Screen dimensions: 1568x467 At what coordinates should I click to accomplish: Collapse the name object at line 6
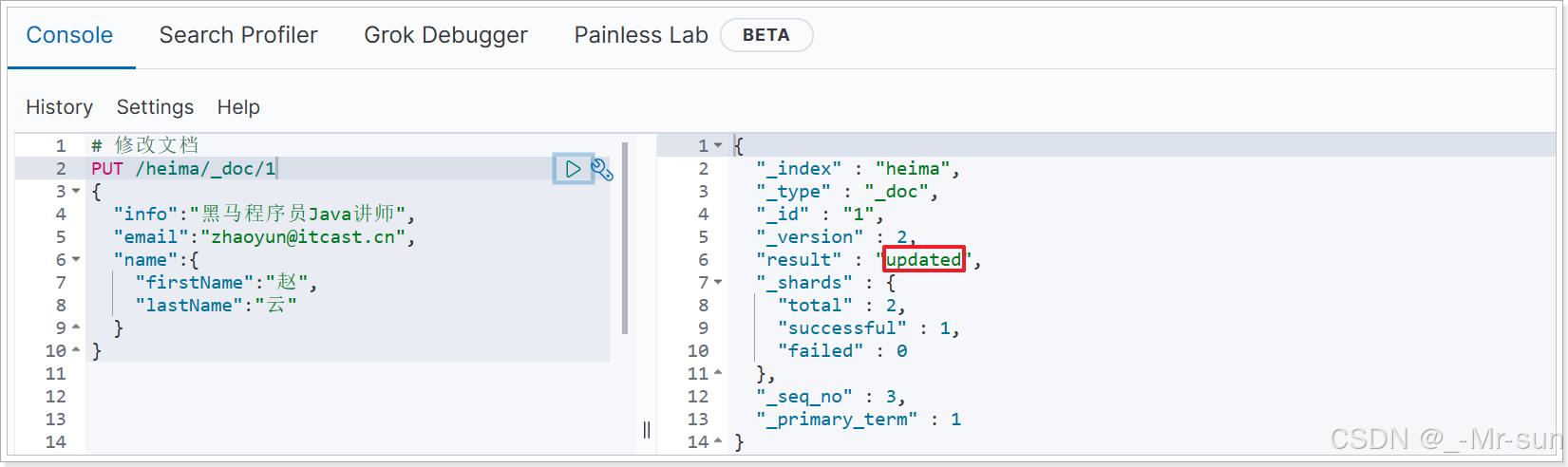(76, 260)
